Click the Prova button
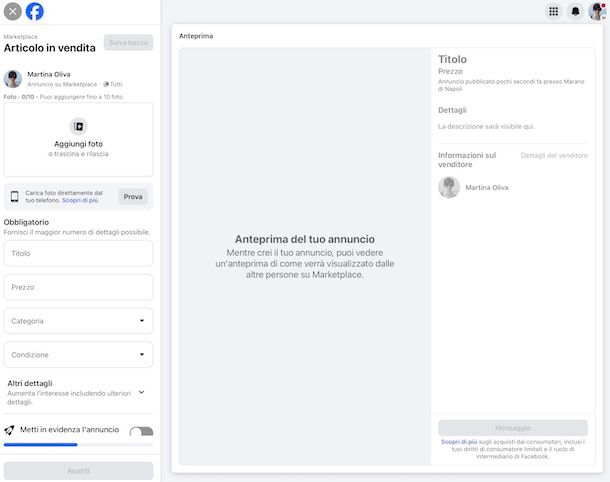Image resolution: width=610 pixels, height=482 pixels. [133, 197]
